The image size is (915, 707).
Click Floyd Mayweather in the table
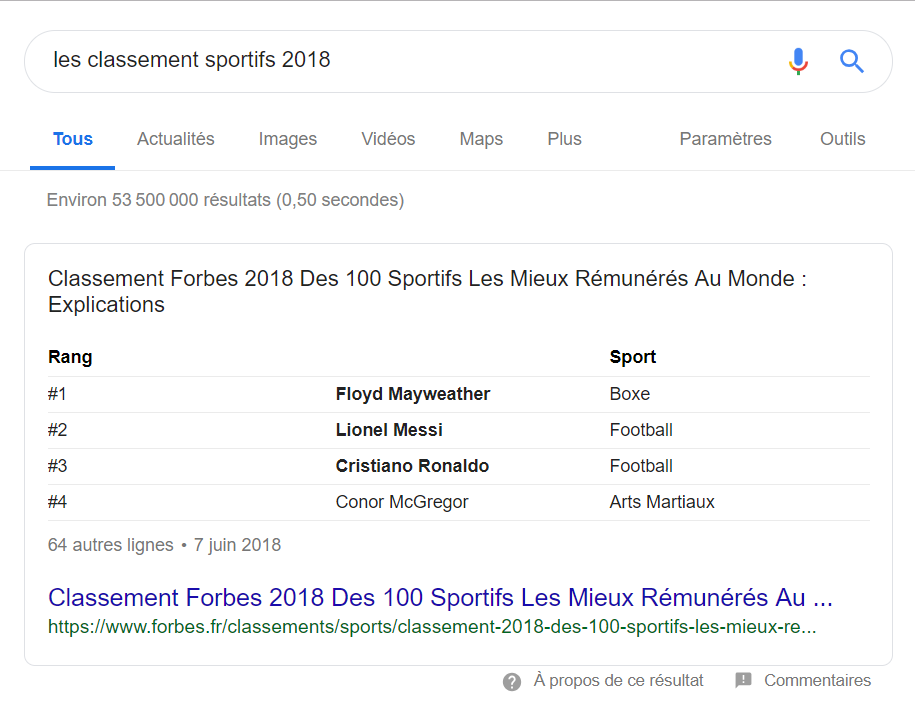coord(413,394)
